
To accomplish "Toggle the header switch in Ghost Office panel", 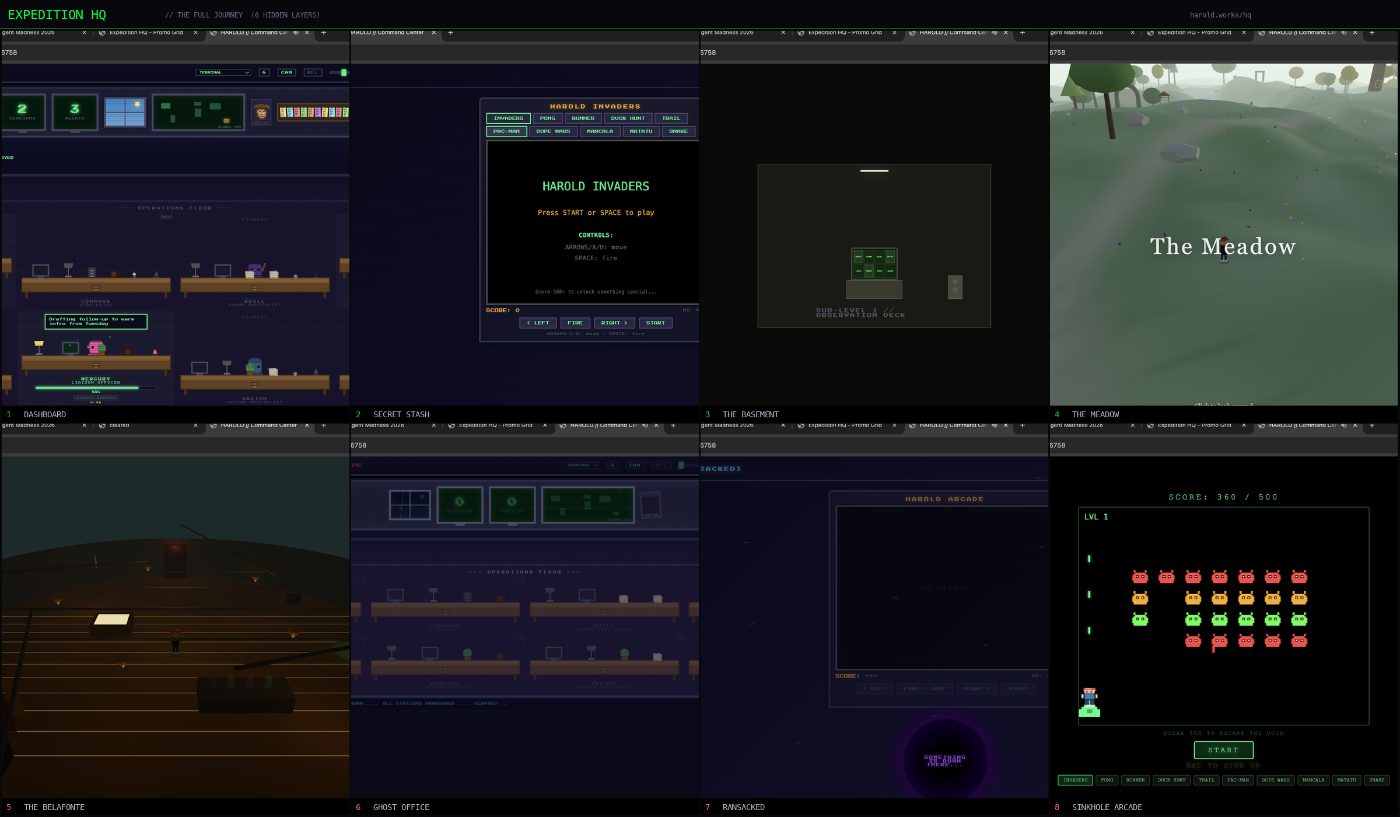I will pos(680,465).
